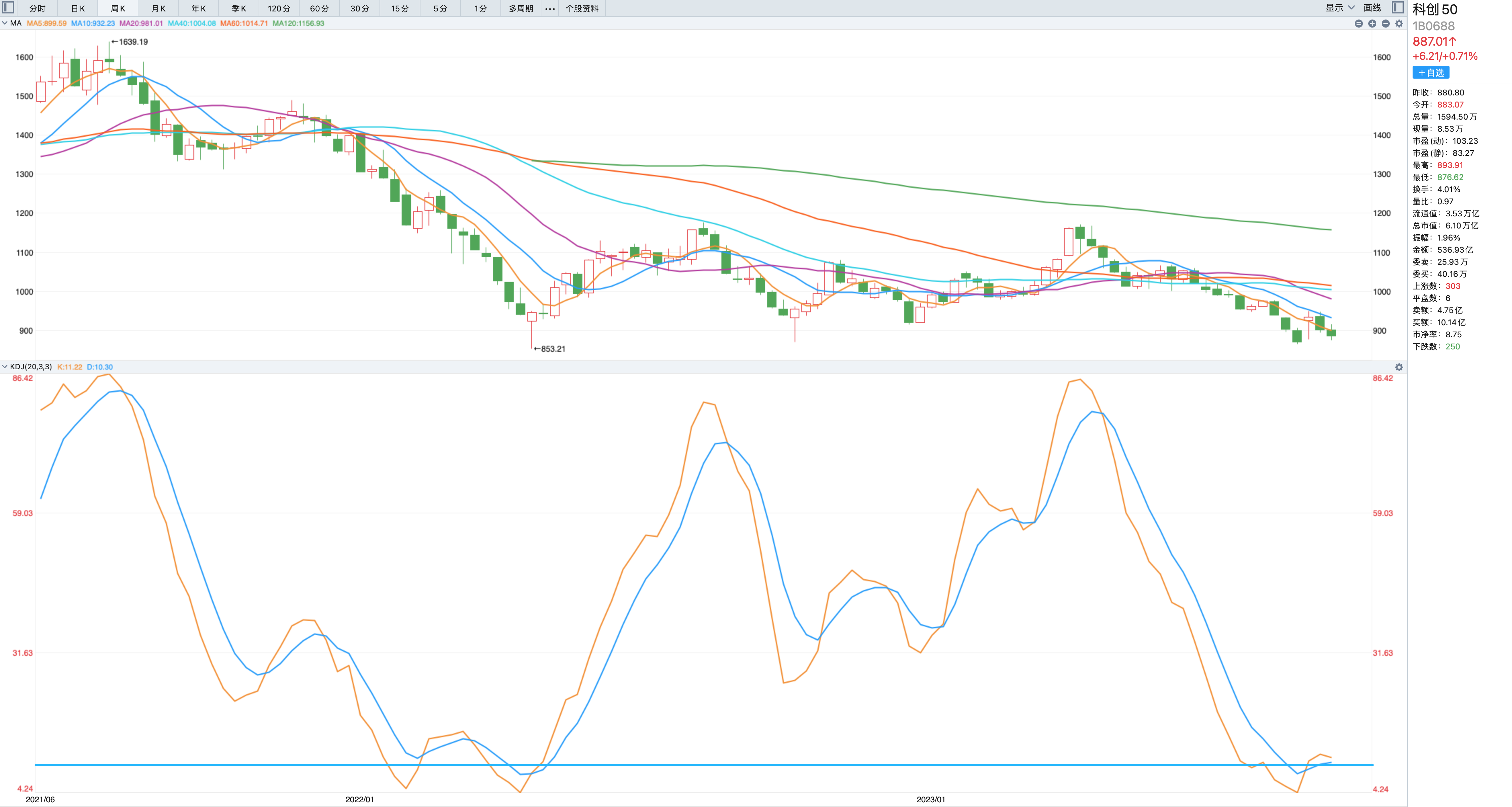Switch to the 月K tab
The image size is (1512, 807).
tap(159, 8)
